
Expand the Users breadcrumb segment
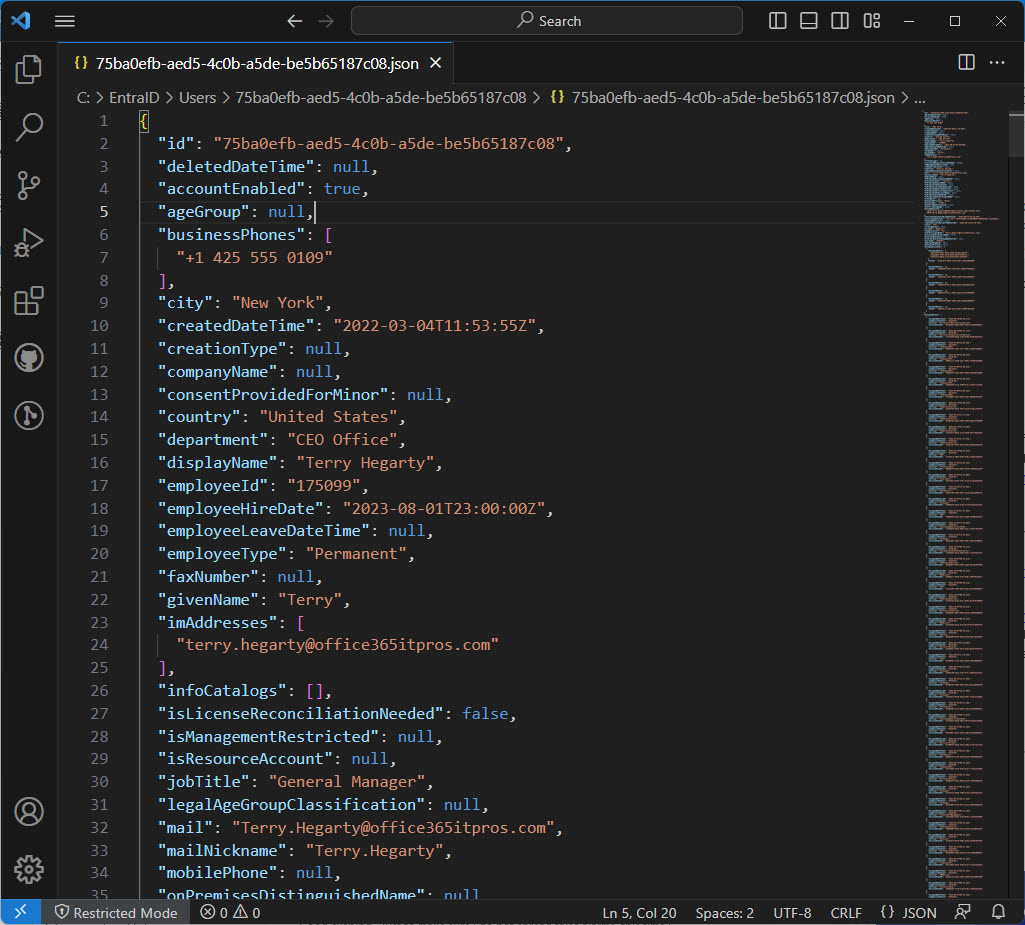(x=197, y=98)
